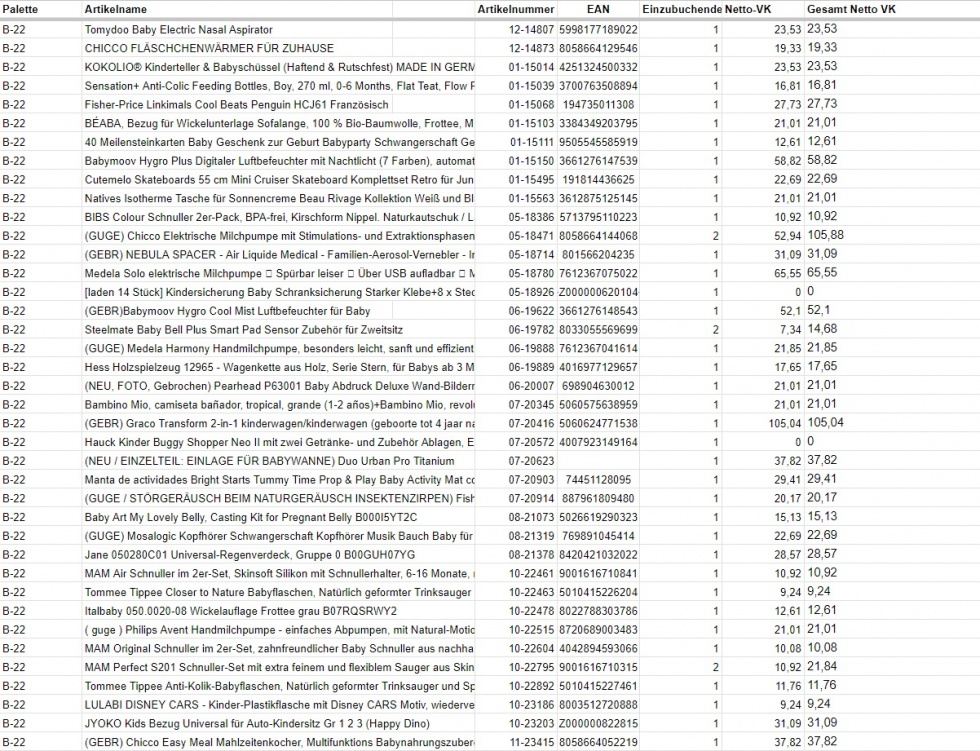This screenshot has width=980, height=751.
Task: Select EAN 8003512720888
Action: coord(598,704)
